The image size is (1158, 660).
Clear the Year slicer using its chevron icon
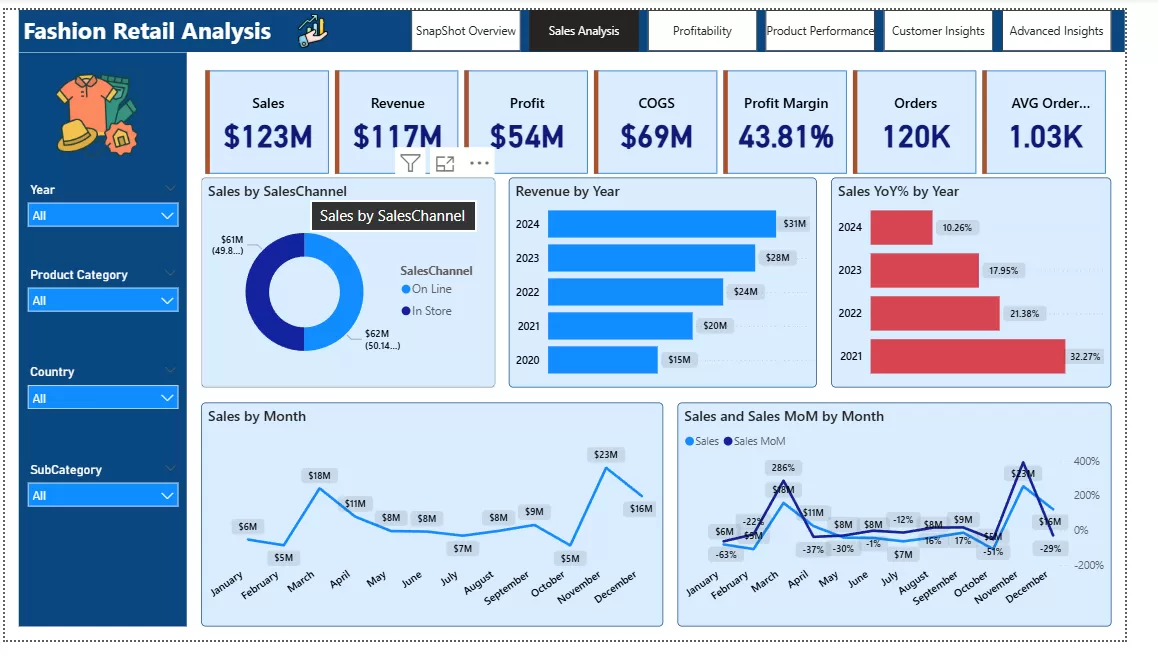(169, 188)
